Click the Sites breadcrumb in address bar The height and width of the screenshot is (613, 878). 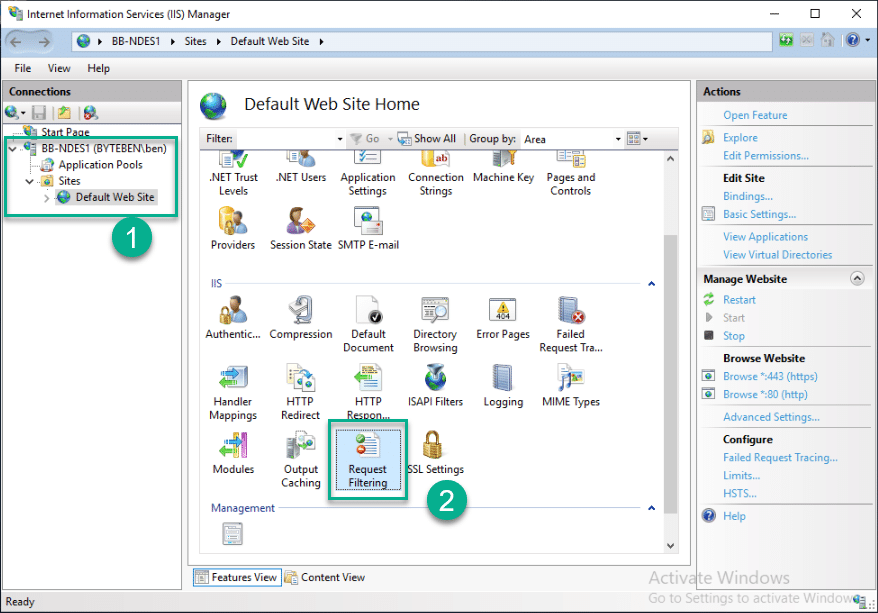click(195, 41)
